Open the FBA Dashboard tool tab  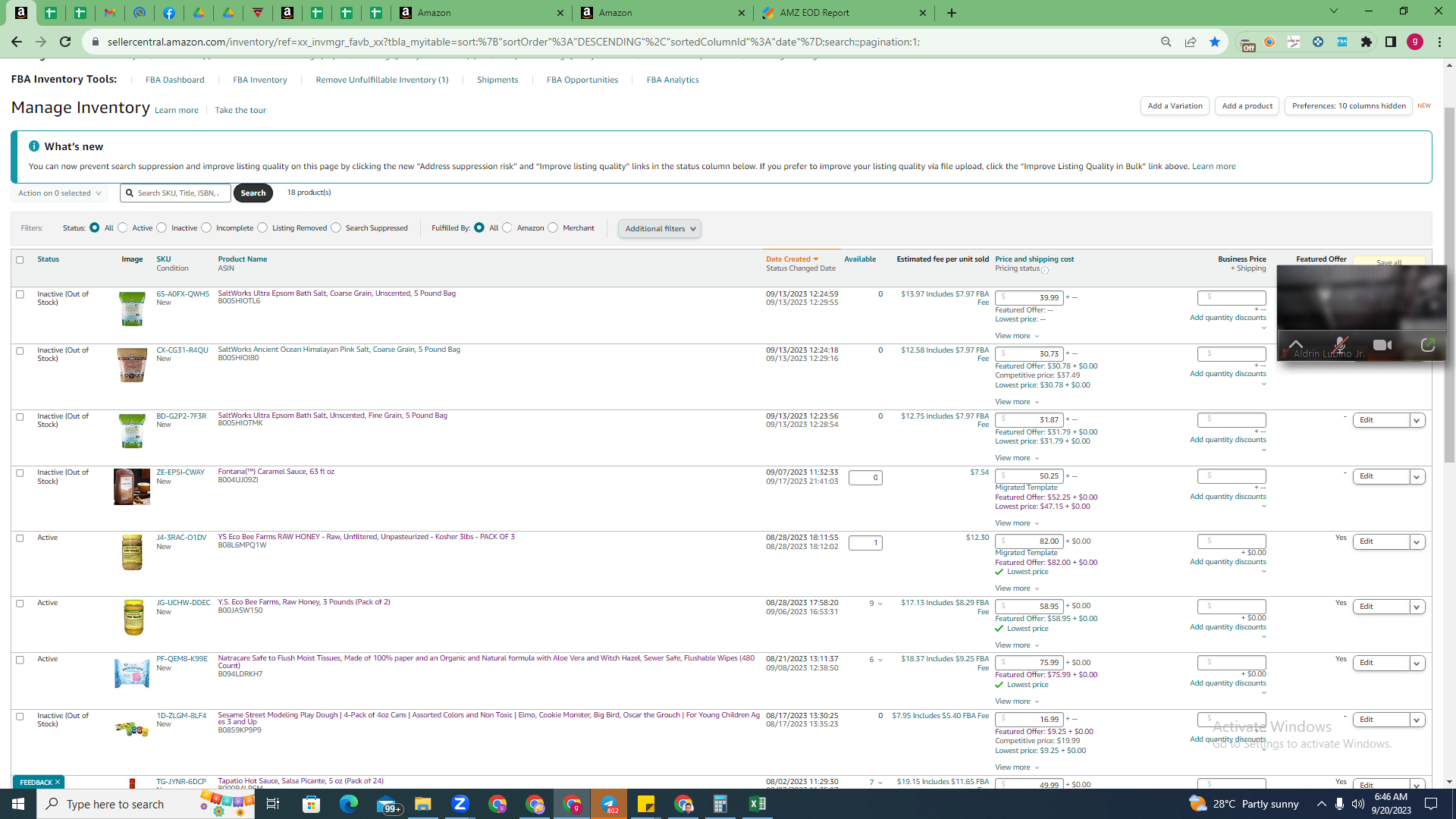[x=175, y=80]
